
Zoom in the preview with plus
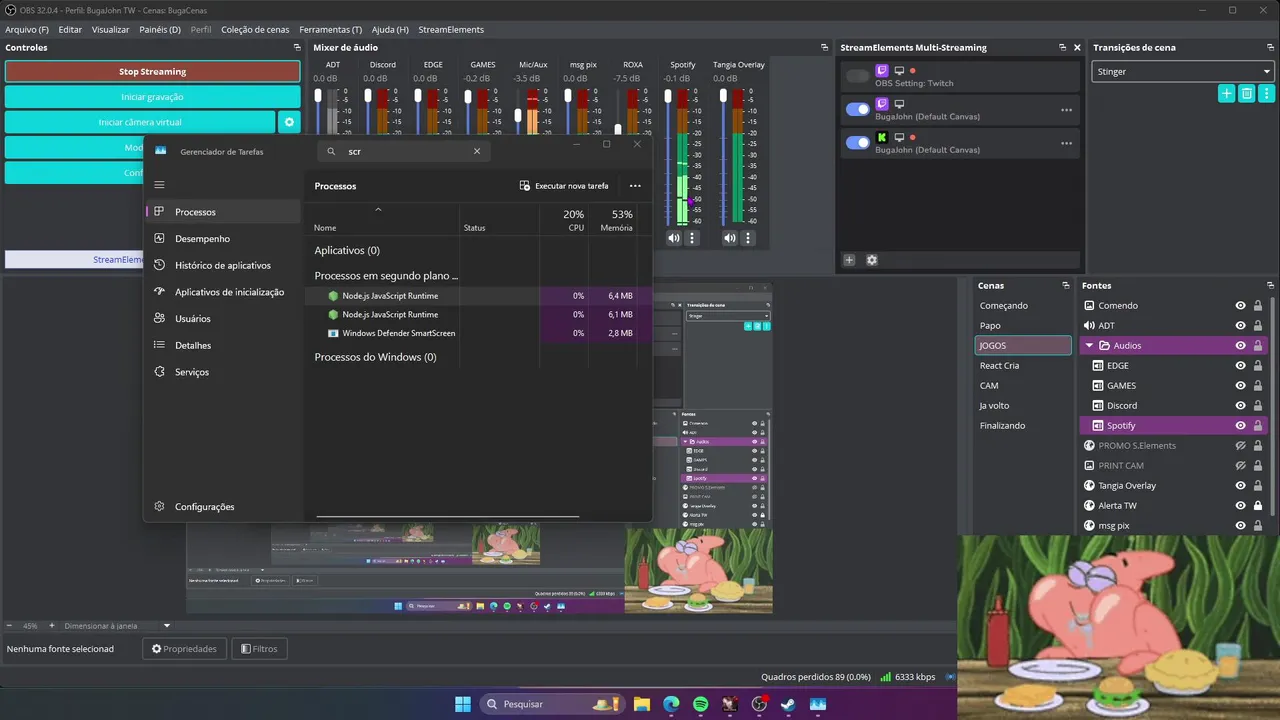pos(52,626)
